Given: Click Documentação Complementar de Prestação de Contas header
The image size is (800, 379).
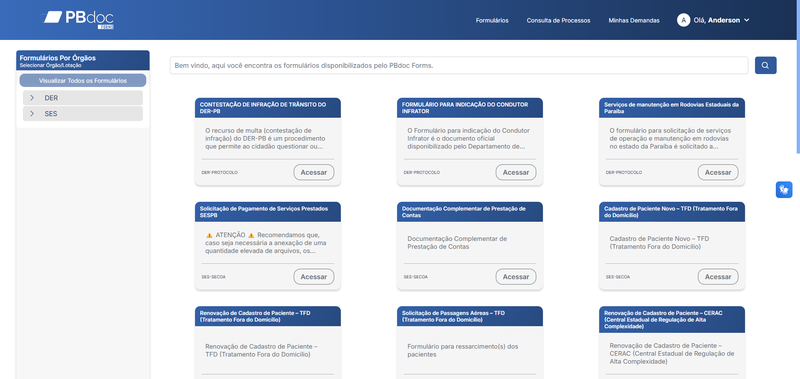Looking at the screenshot, I should [470, 212].
